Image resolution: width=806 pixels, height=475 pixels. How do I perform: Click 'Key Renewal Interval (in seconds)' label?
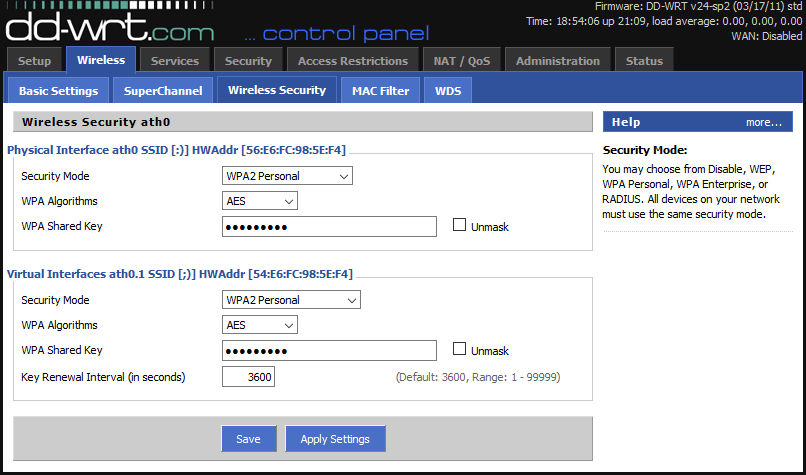coord(103,377)
